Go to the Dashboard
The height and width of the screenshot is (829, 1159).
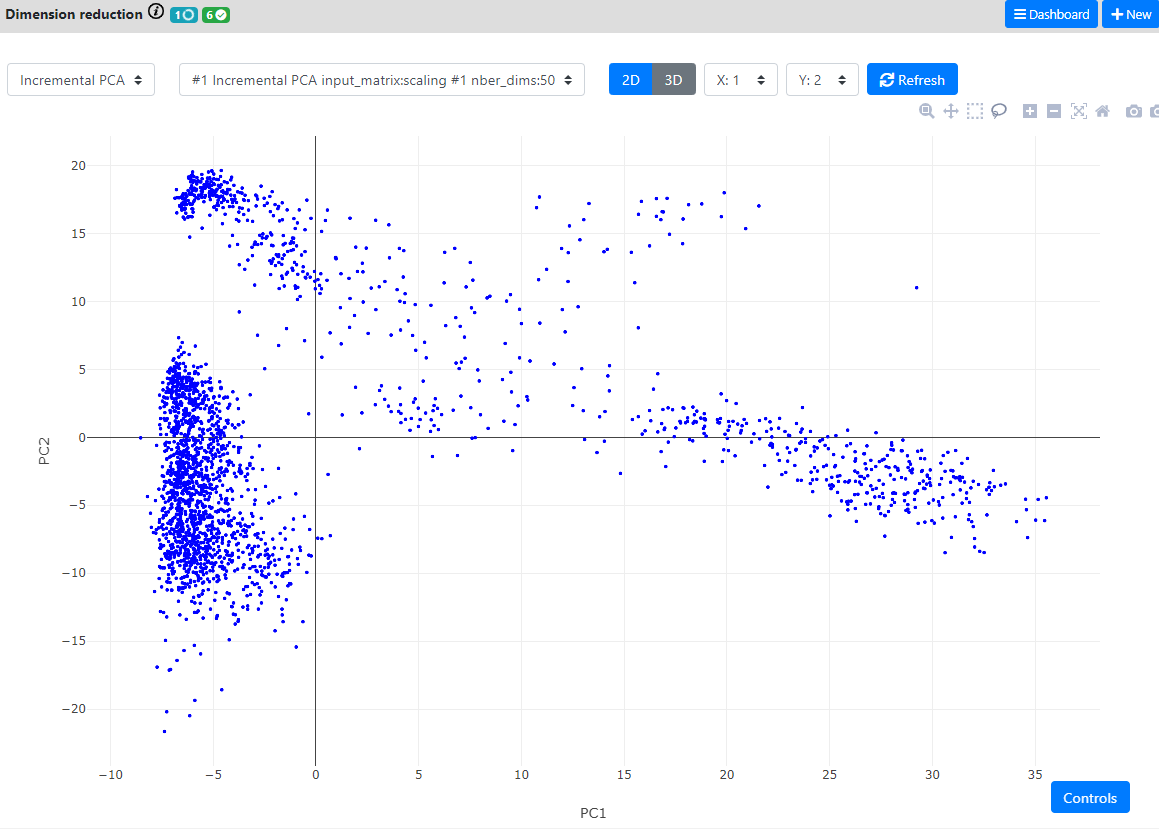[1051, 14]
